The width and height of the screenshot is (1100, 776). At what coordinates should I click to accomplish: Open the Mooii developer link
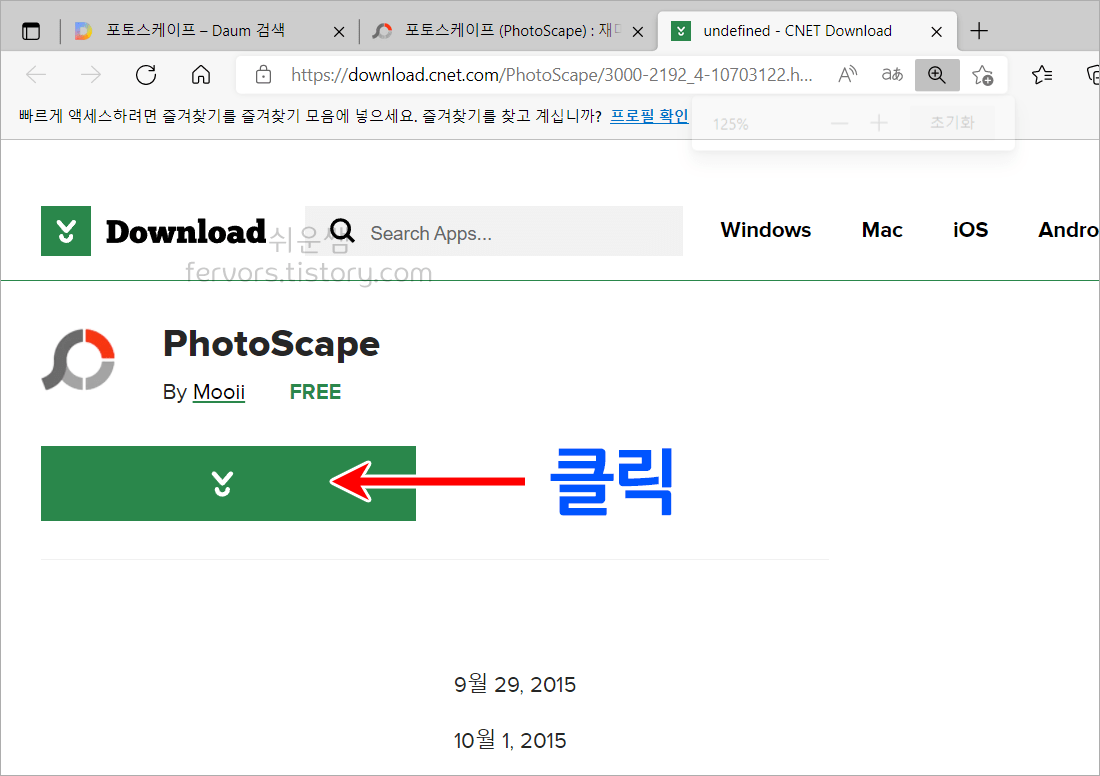(x=219, y=392)
